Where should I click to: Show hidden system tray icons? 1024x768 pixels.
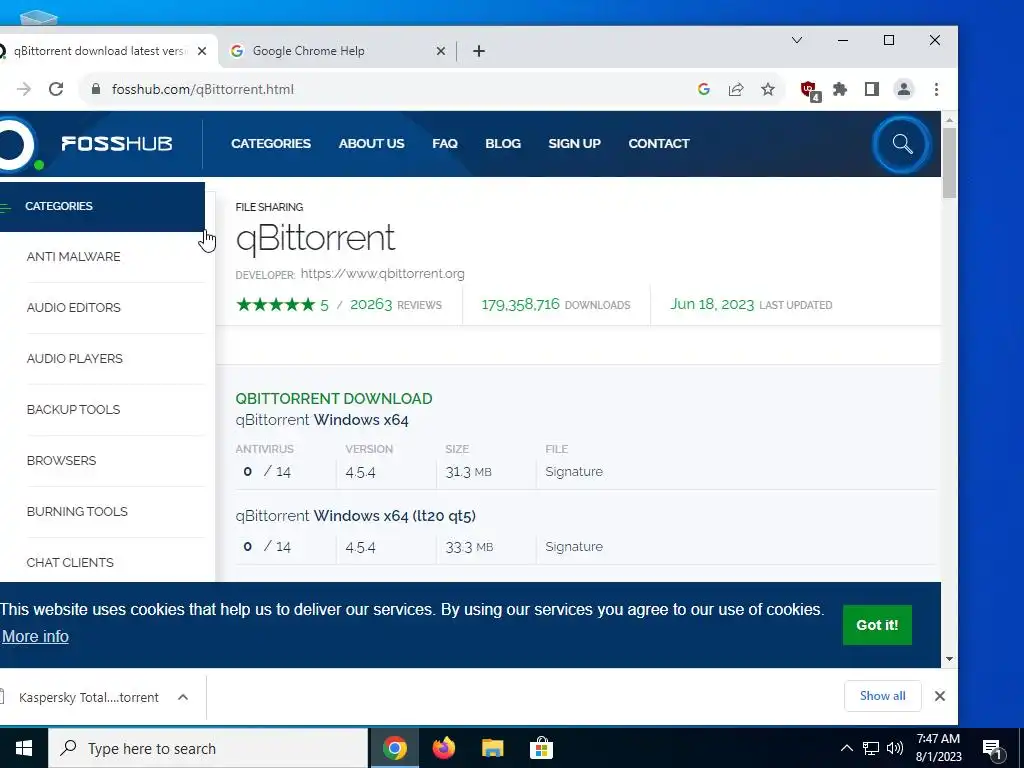[846, 748]
